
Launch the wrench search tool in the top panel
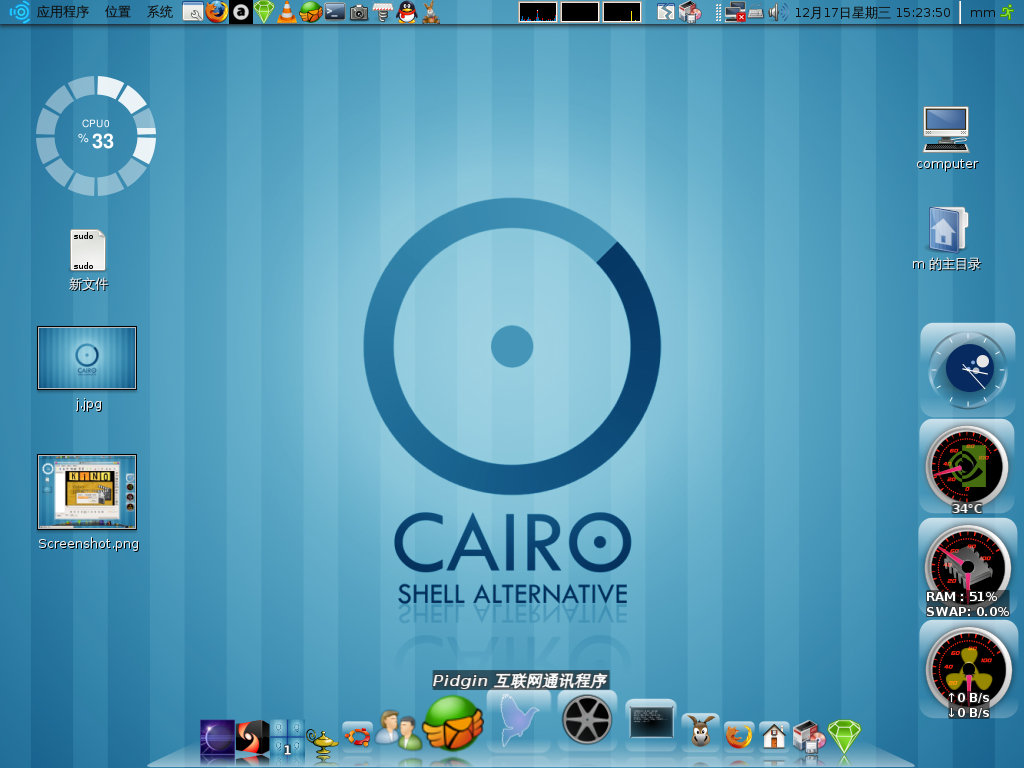point(193,12)
